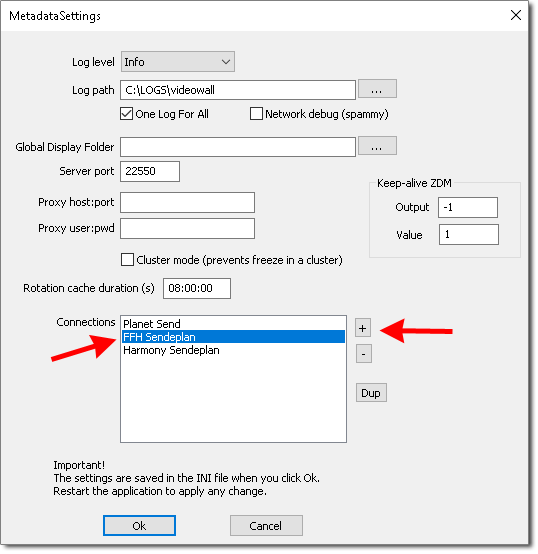Enable Network debug (spammy) checkbox
Image resolution: width=538 pixels, height=554 pixels.
[x=256, y=114]
